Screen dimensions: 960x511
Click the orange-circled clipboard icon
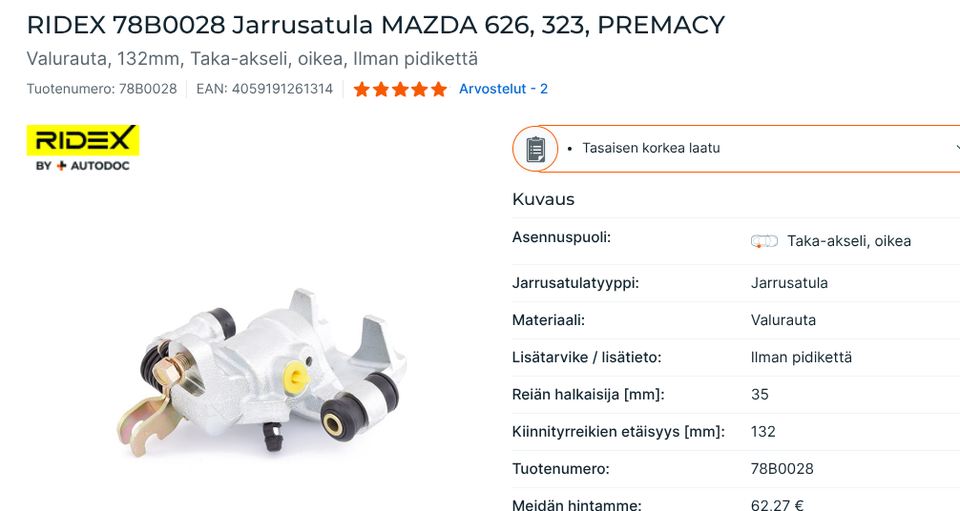point(535,149)
